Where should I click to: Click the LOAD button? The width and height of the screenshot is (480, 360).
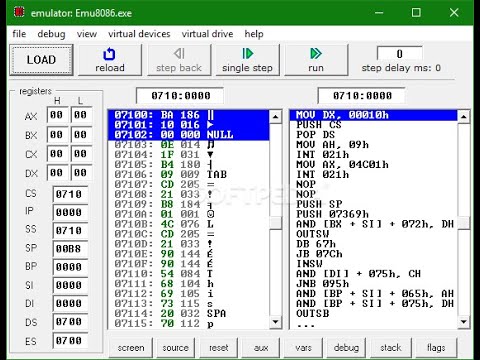pos(41,60)
